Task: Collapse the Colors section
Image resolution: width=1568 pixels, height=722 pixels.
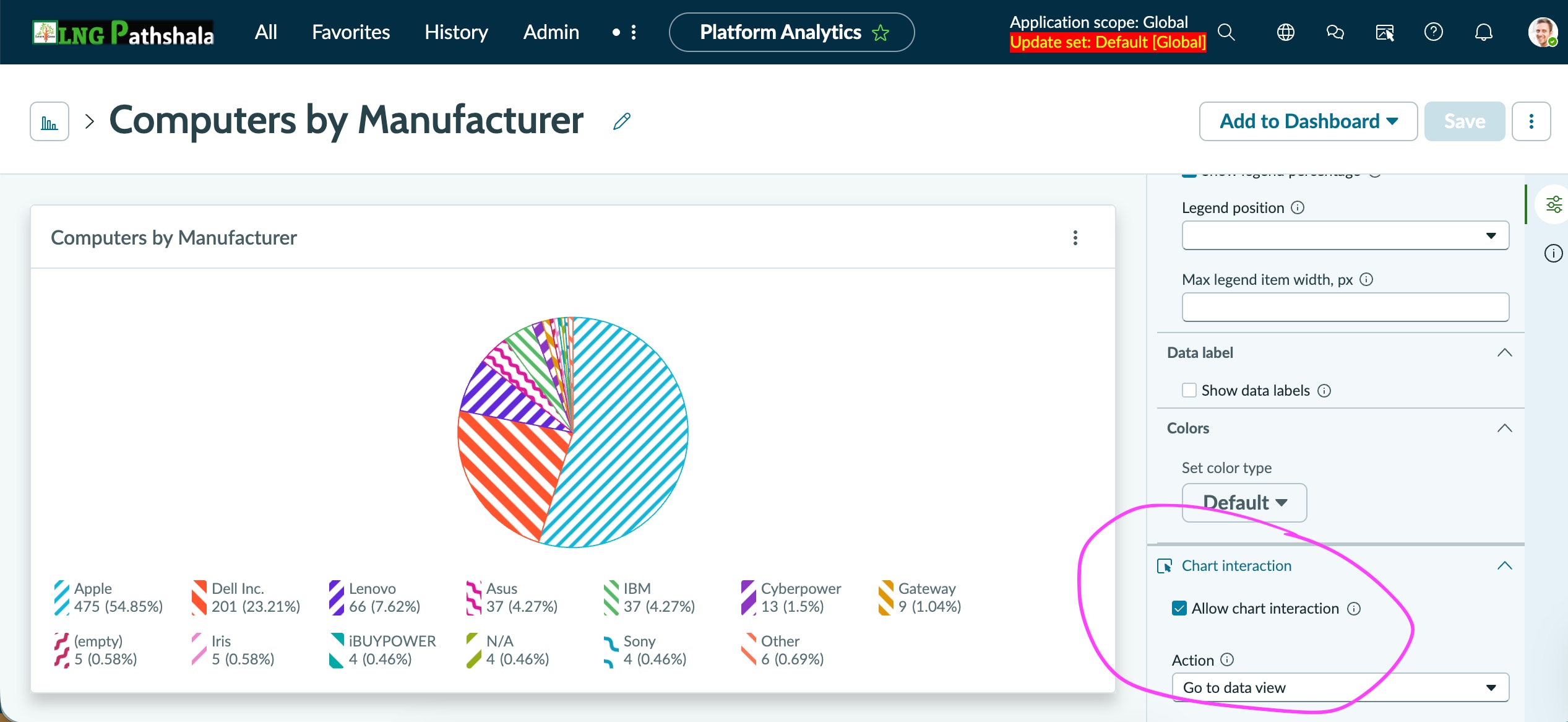Action: point(1504,428)
